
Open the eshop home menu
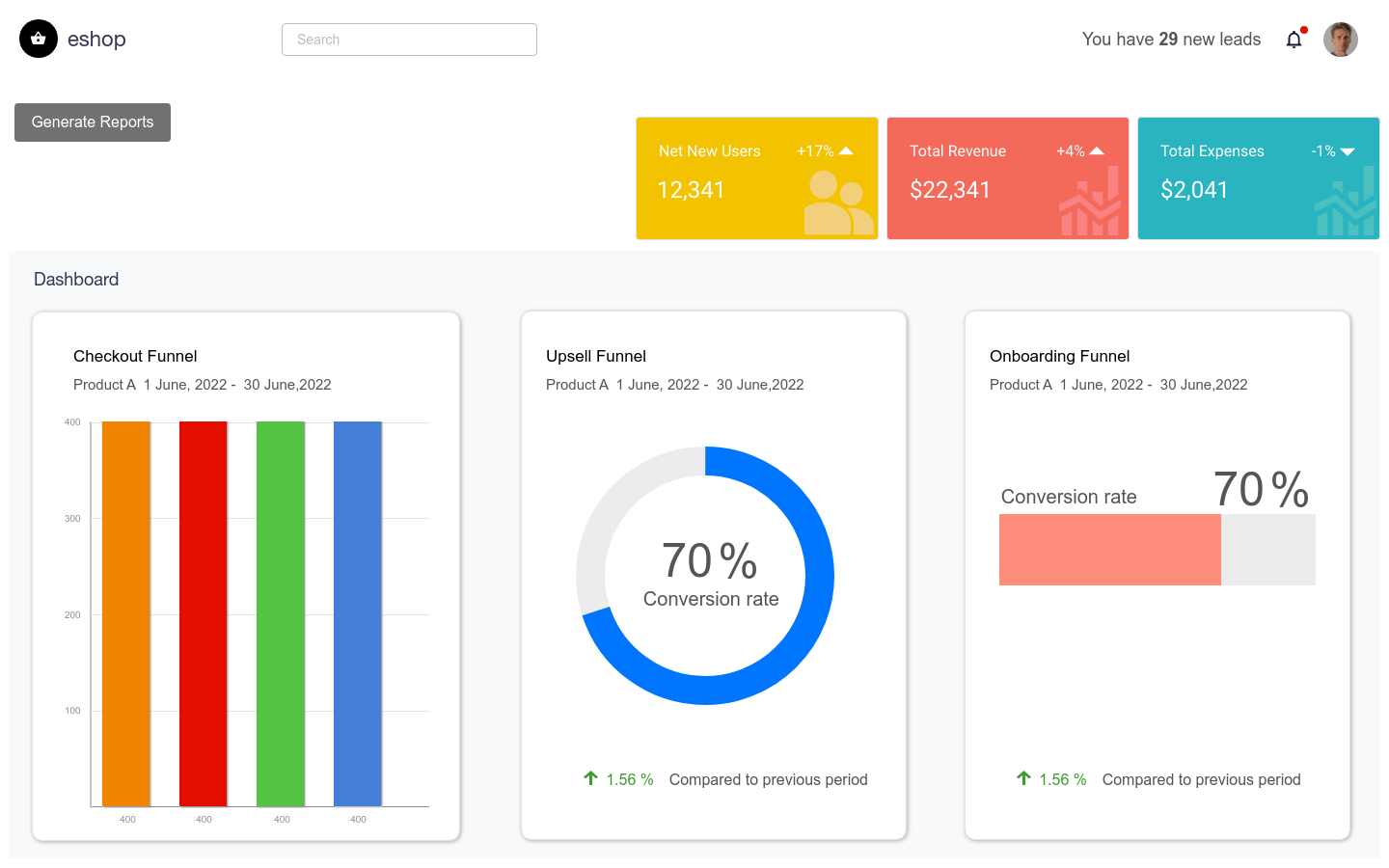point(95,39)
